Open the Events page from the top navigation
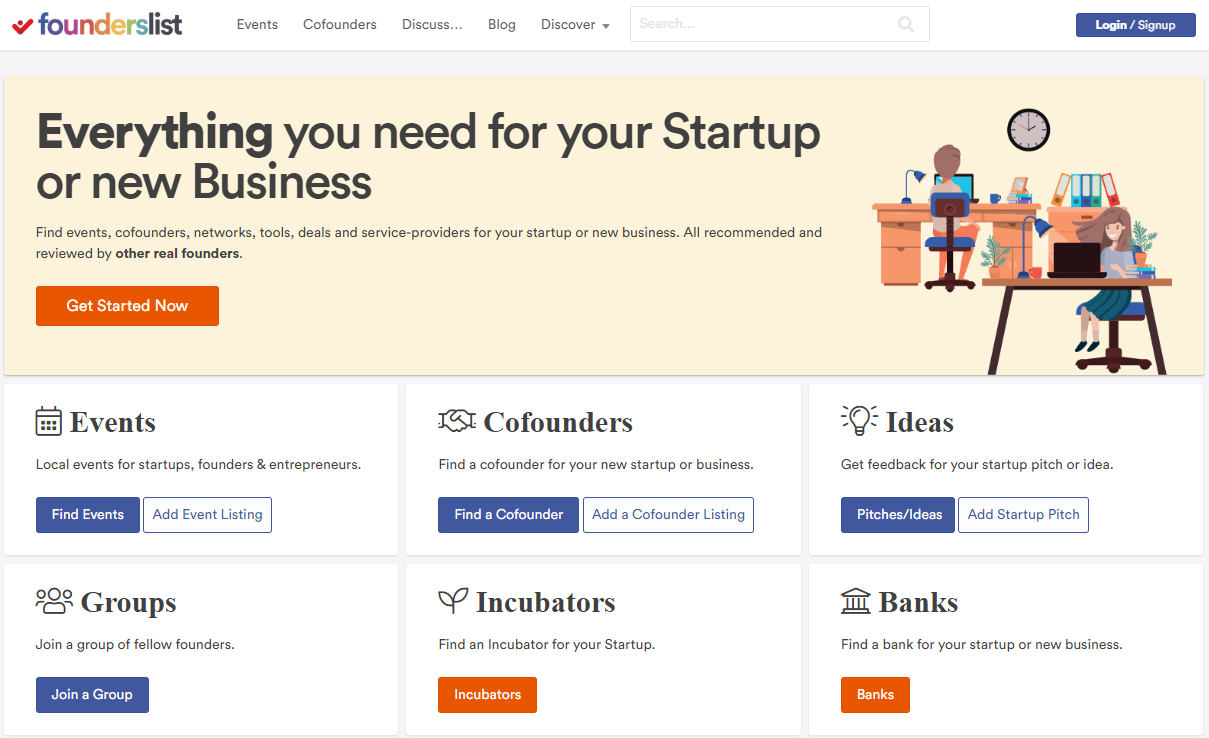The height and width of the screenshot is (738, 1209). point(257,24)
